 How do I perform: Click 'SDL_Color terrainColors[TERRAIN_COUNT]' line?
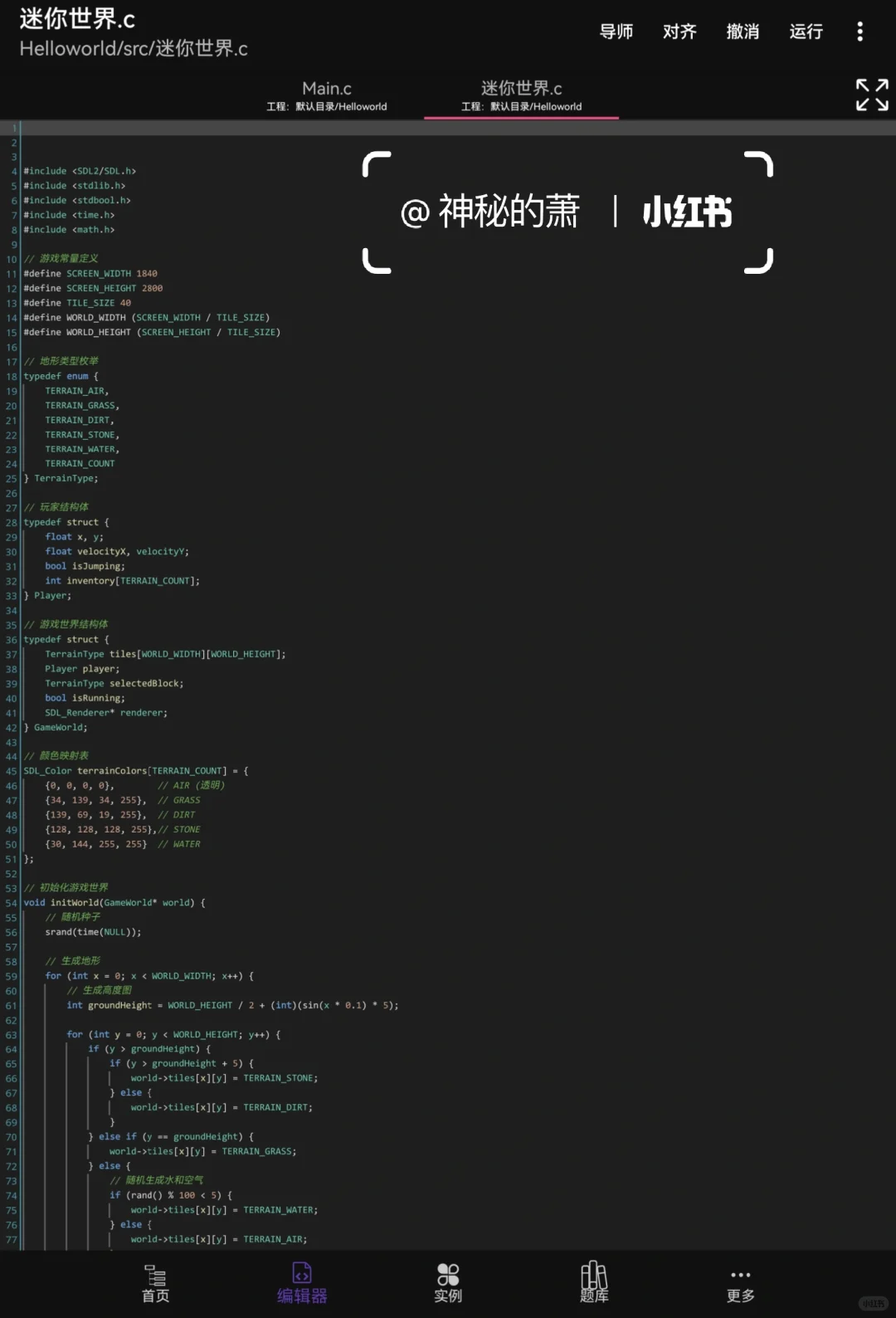136,771
